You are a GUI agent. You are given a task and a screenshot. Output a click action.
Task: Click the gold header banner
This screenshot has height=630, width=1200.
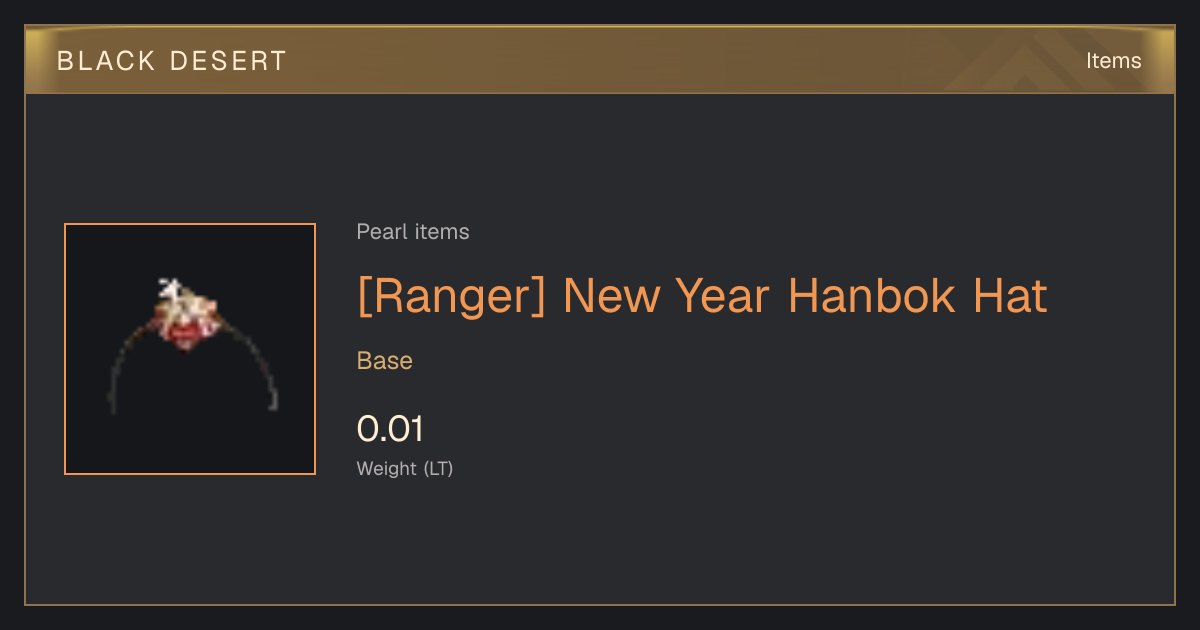pyautogui.click(x=600, y=60)
